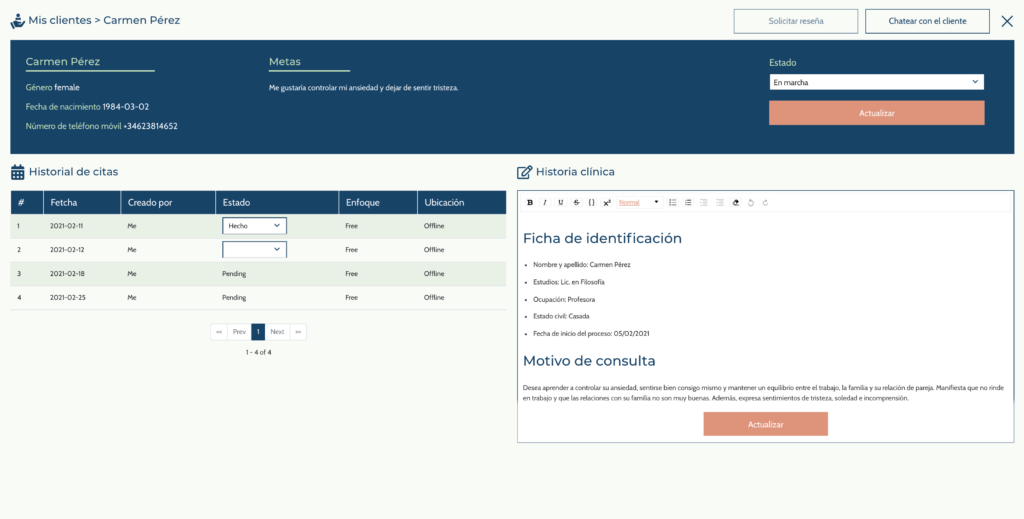Open the status dropdown for appointment 1
1024x519 pixels.
point(254,226)
